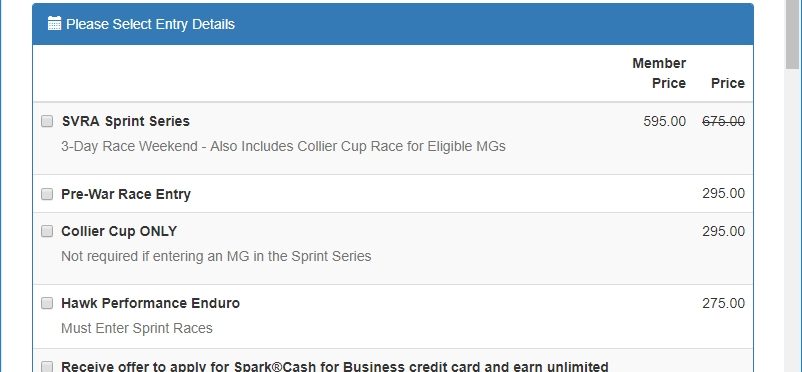Click the Pre-War Race Entry 295.00 price
Image resolution: width=802 pixels, height=372 pixels.
[x=723, y=193]
